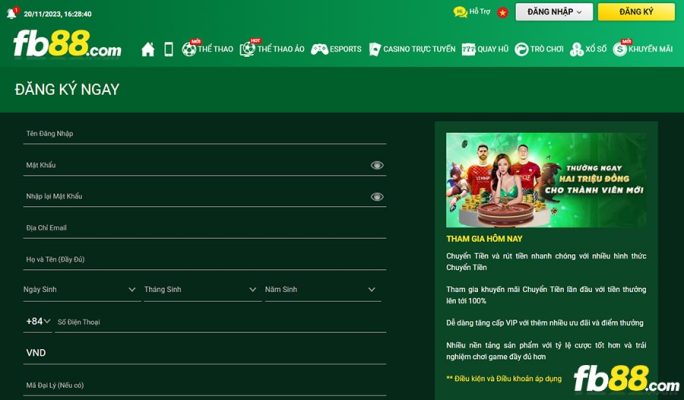
Task: Click the Khuyến Mãi promotion icon
Action: [619, 49]
